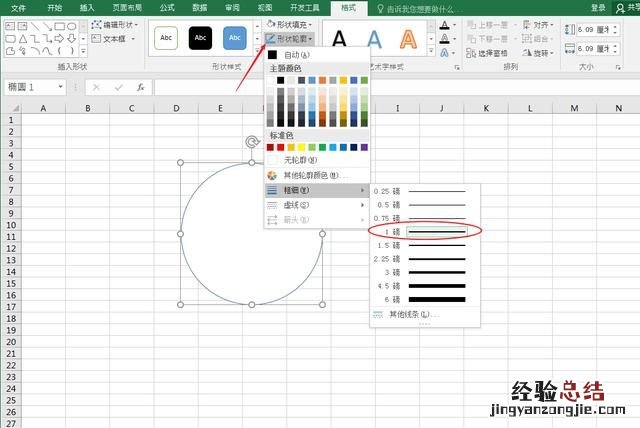Pick the black theme color swatch

[280, 80]
